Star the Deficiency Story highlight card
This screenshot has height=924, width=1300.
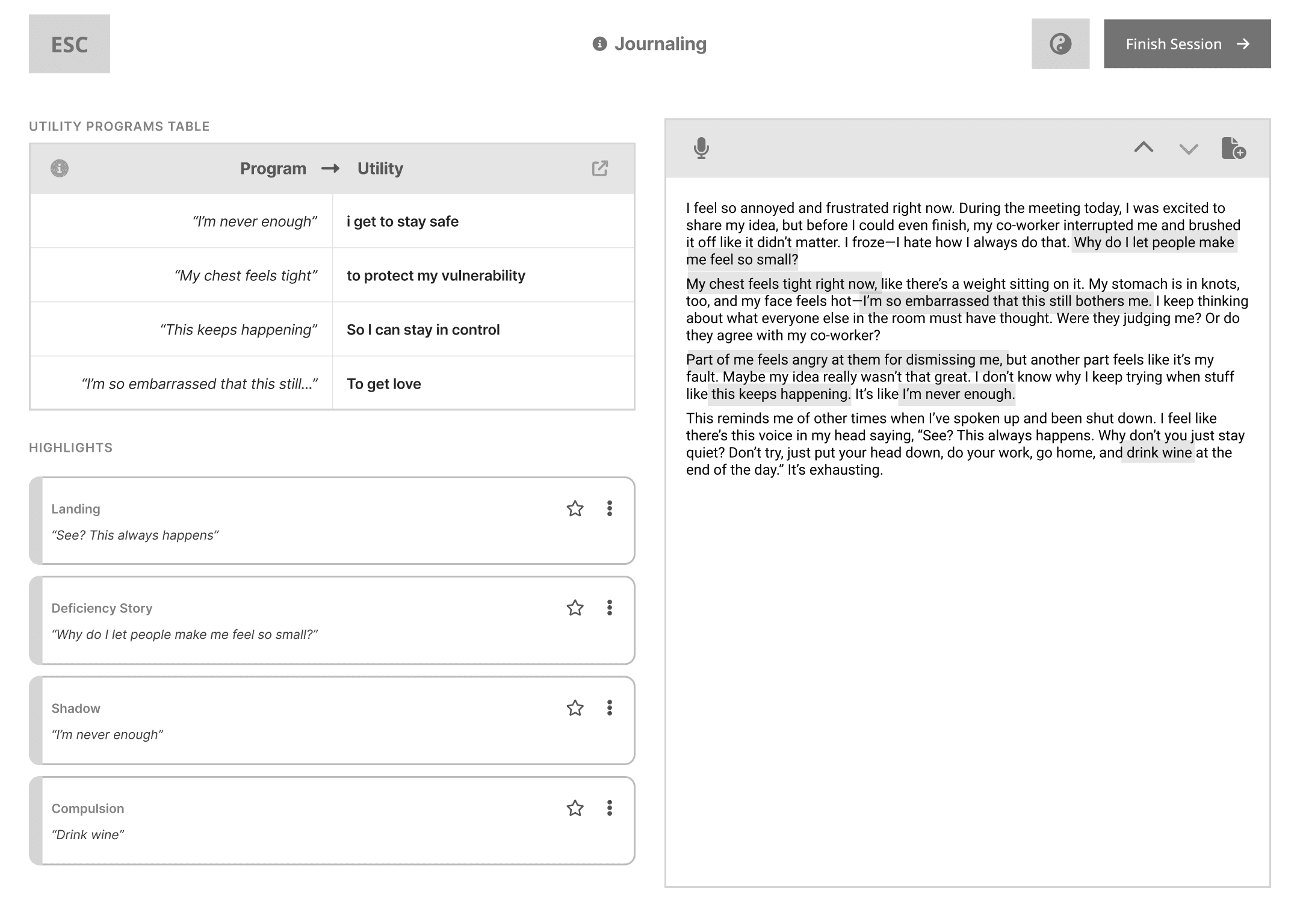point(575,608)
